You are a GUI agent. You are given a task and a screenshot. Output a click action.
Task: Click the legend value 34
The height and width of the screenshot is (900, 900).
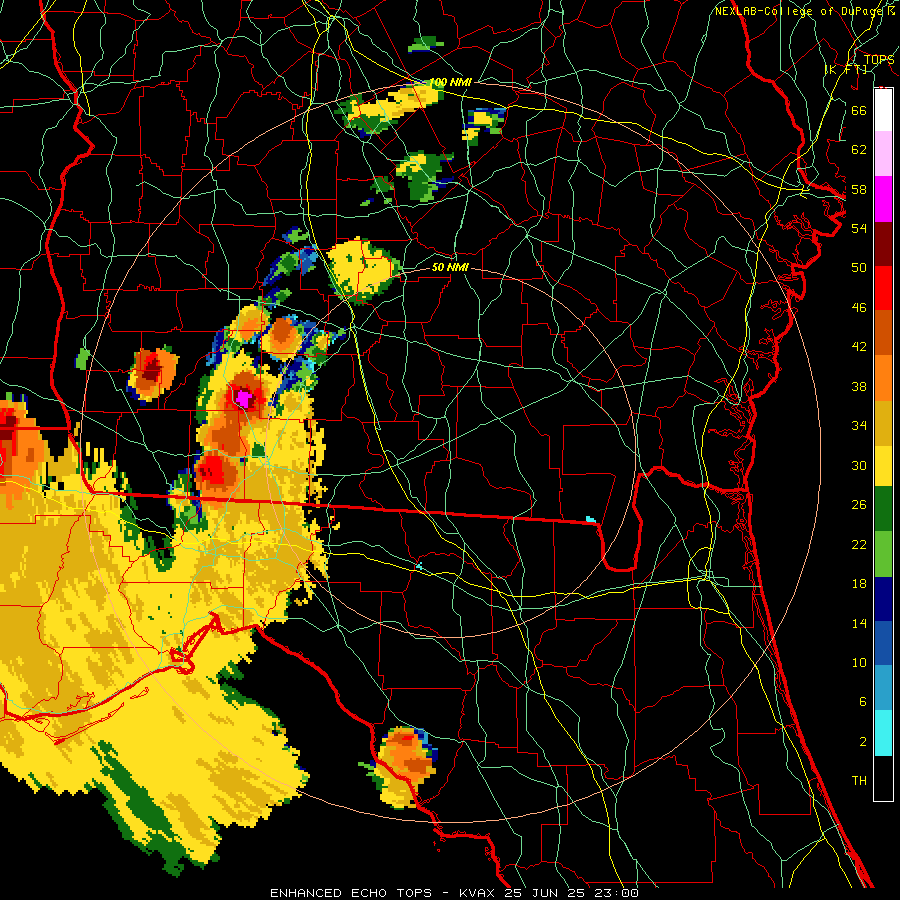[859, 426]
